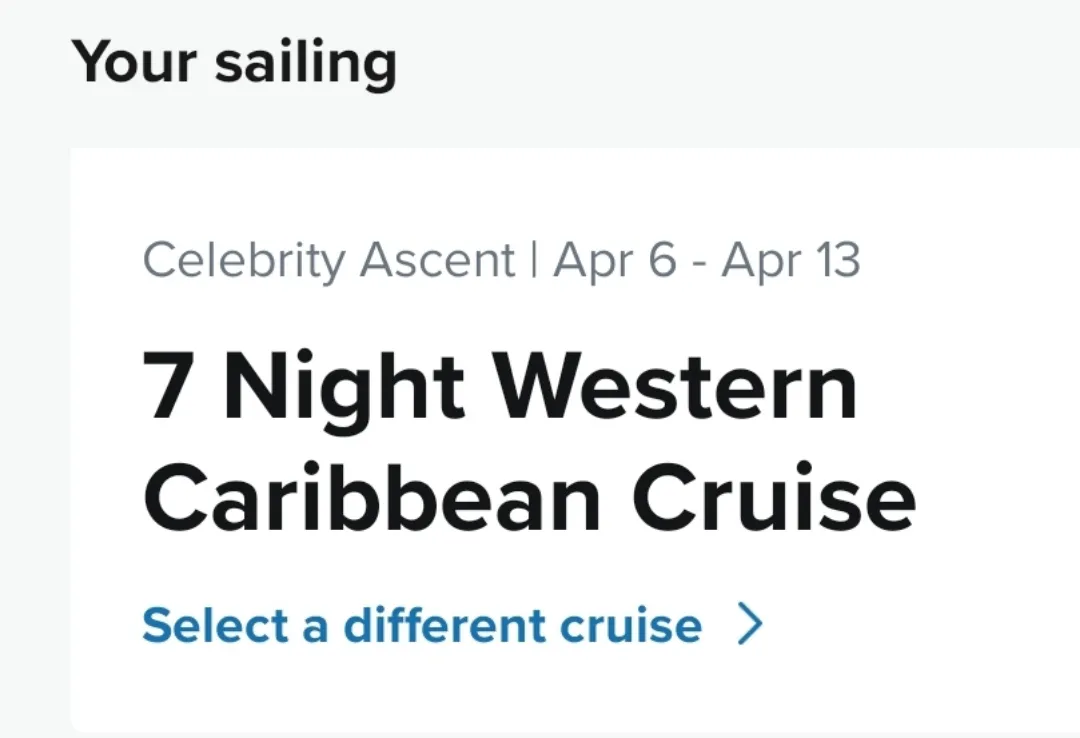The width and height of the screenshot is (1080, 738).
Task: Select the Celebrity Ascent ship name
Action: (329, 261)
